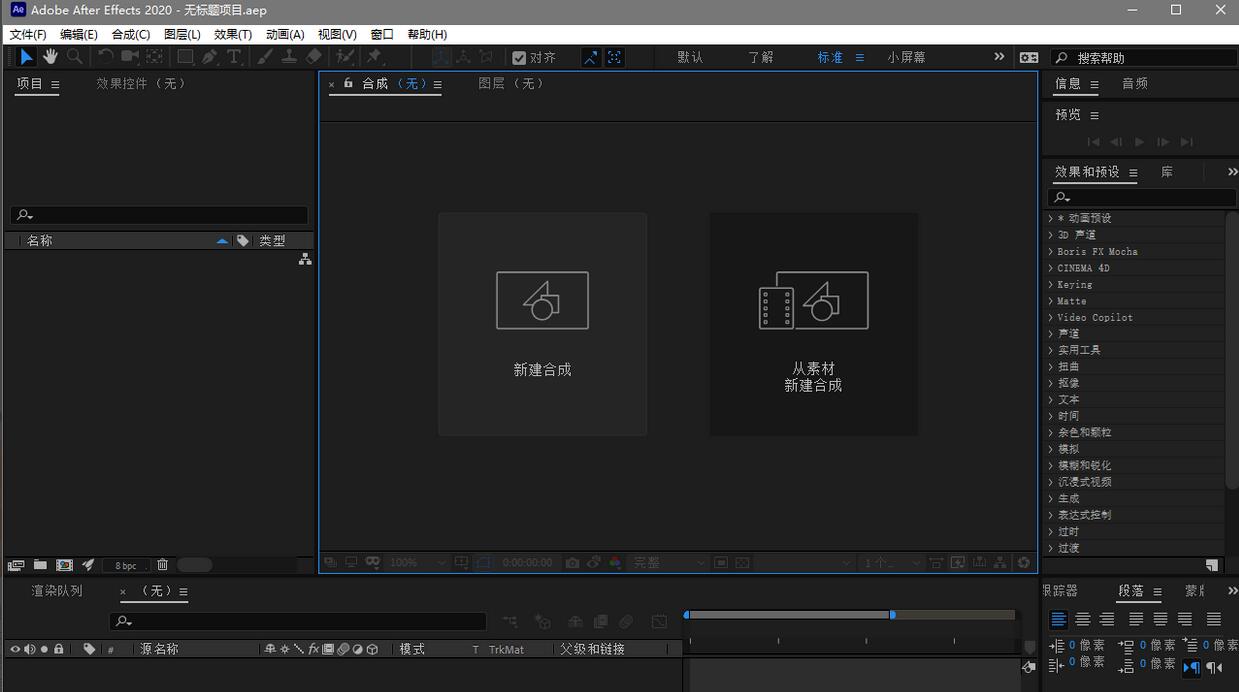The image size is (1239, 692).
Task: Expand the 3D 声道 effects category
Action: 1050,235
